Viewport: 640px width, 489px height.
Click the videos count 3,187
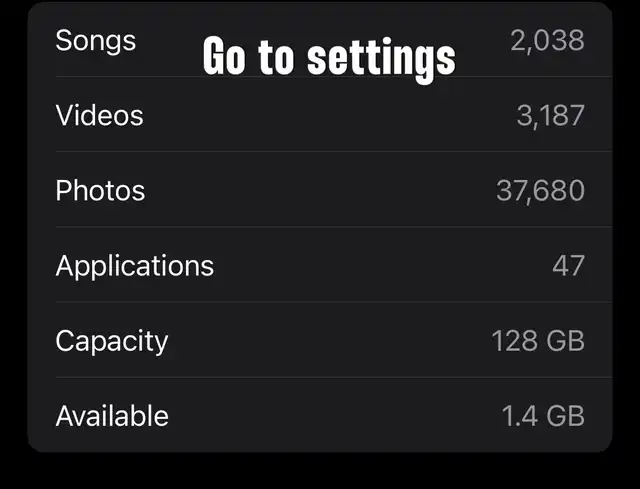click(x=551, y=116)
